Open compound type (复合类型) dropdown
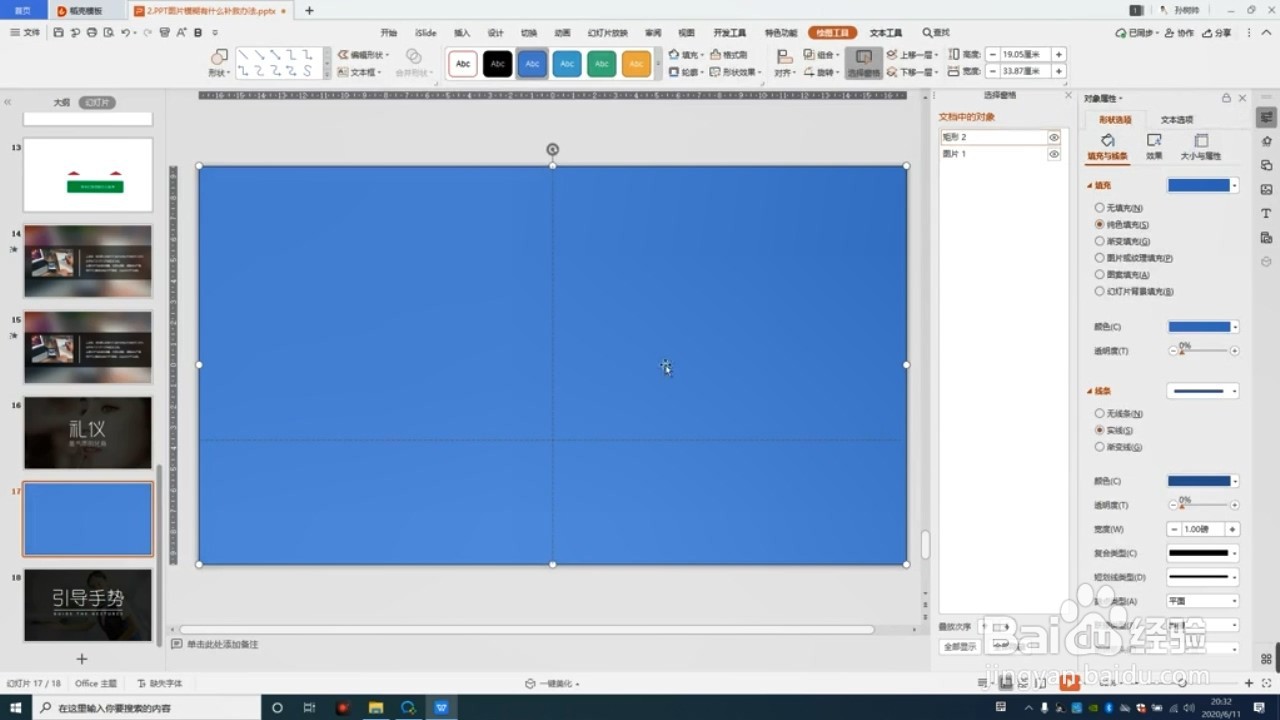This screenshot has height=720, width=1280. click(x=1203, y=553)
